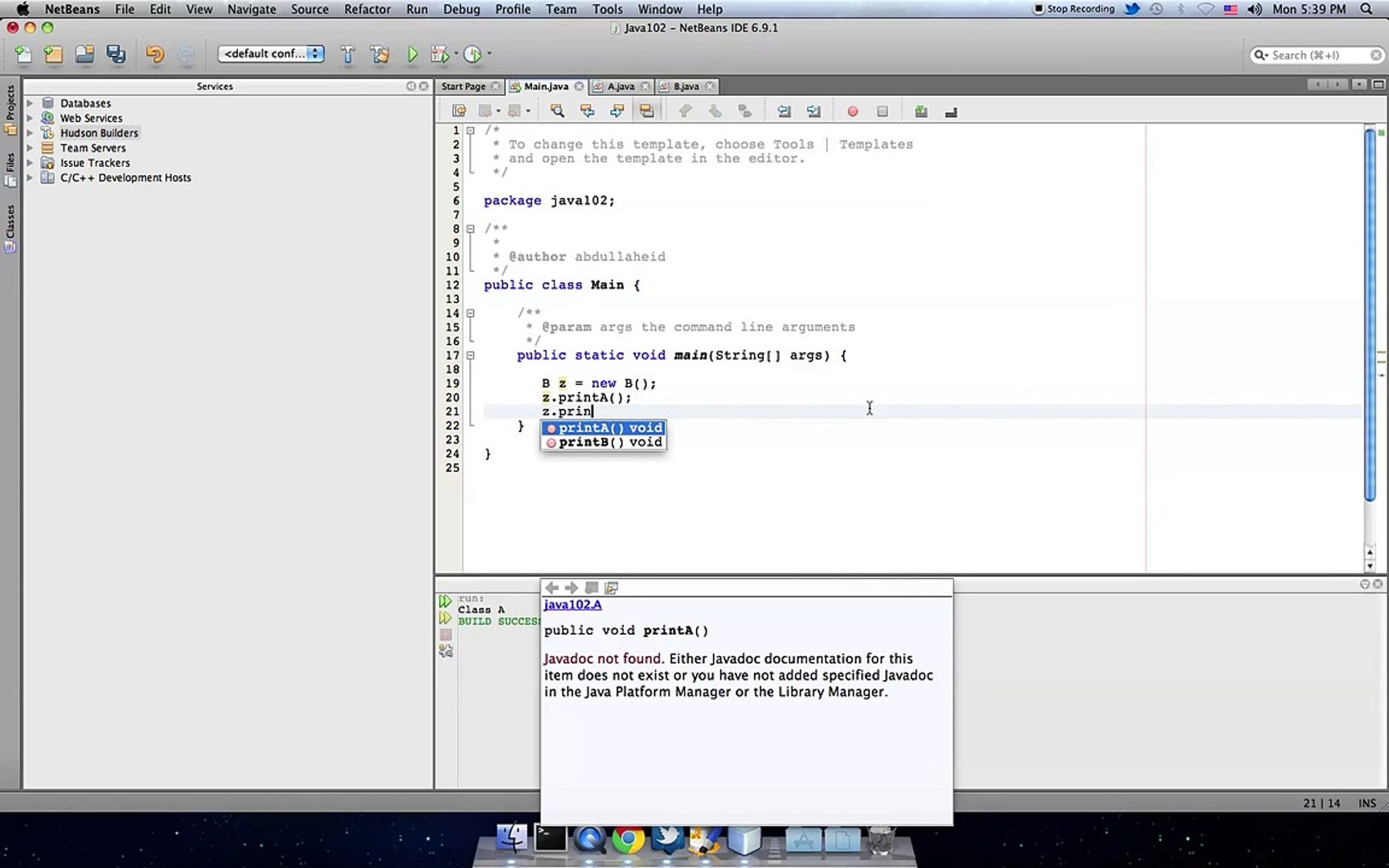Open Find in the editor toolbar magnifier icon
1389x868 pixels.
557,111
